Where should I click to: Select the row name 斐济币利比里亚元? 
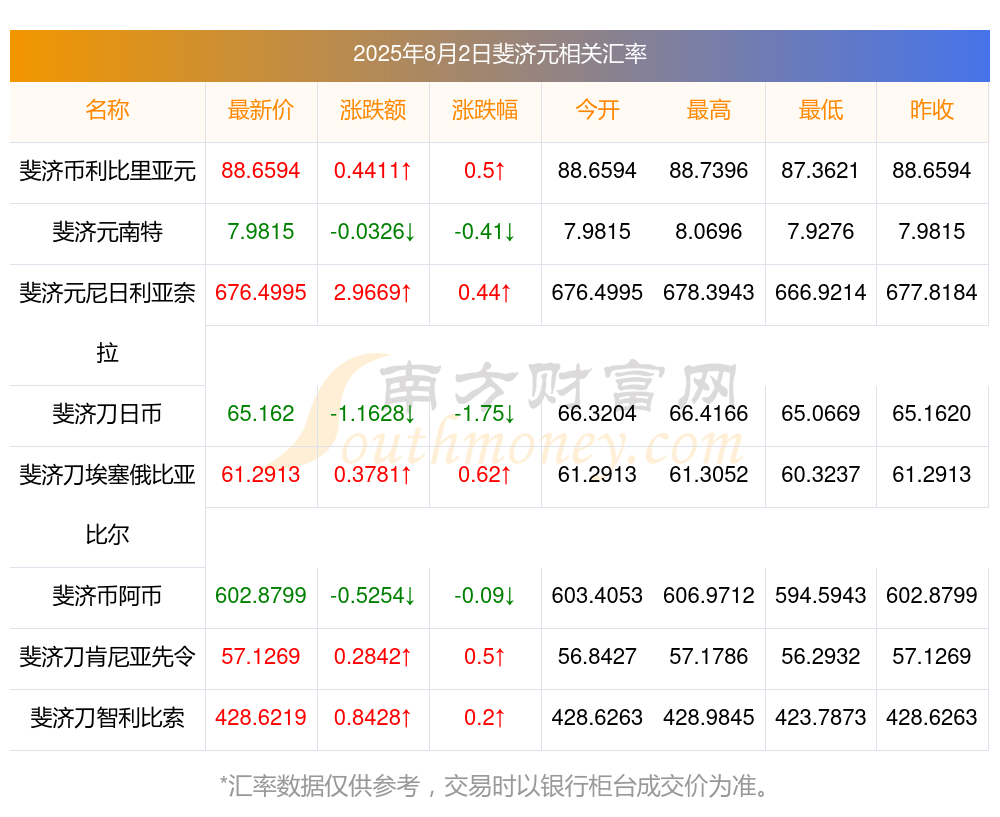[x=107, y=171]
